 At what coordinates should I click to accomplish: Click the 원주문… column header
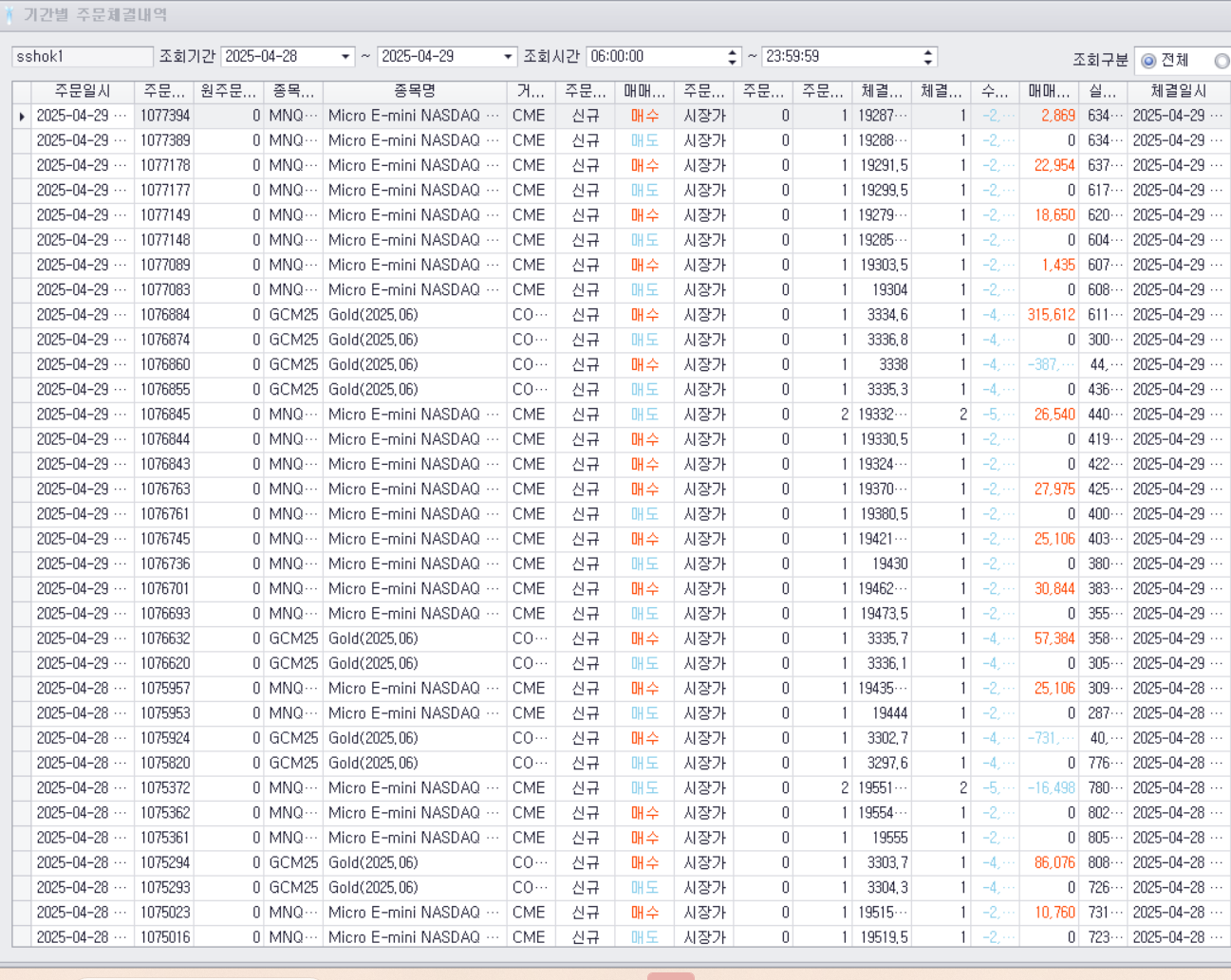point(229,91)
